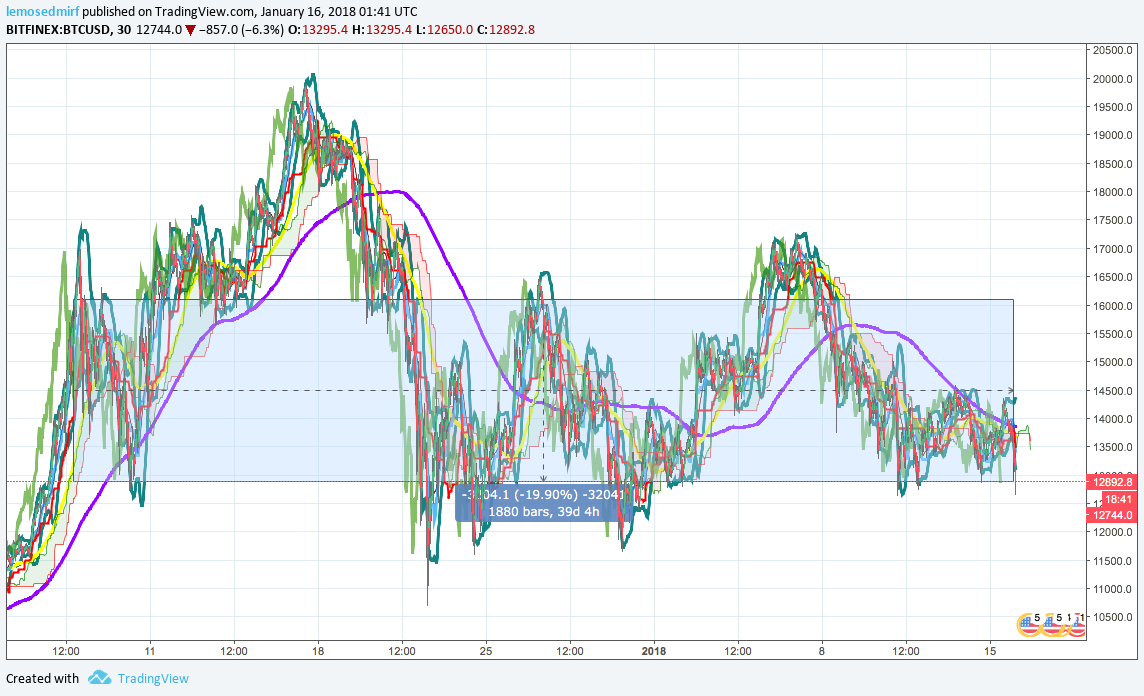Click the 14500.0 price axis label
1144x696 pixels.
click(1112, 391)
